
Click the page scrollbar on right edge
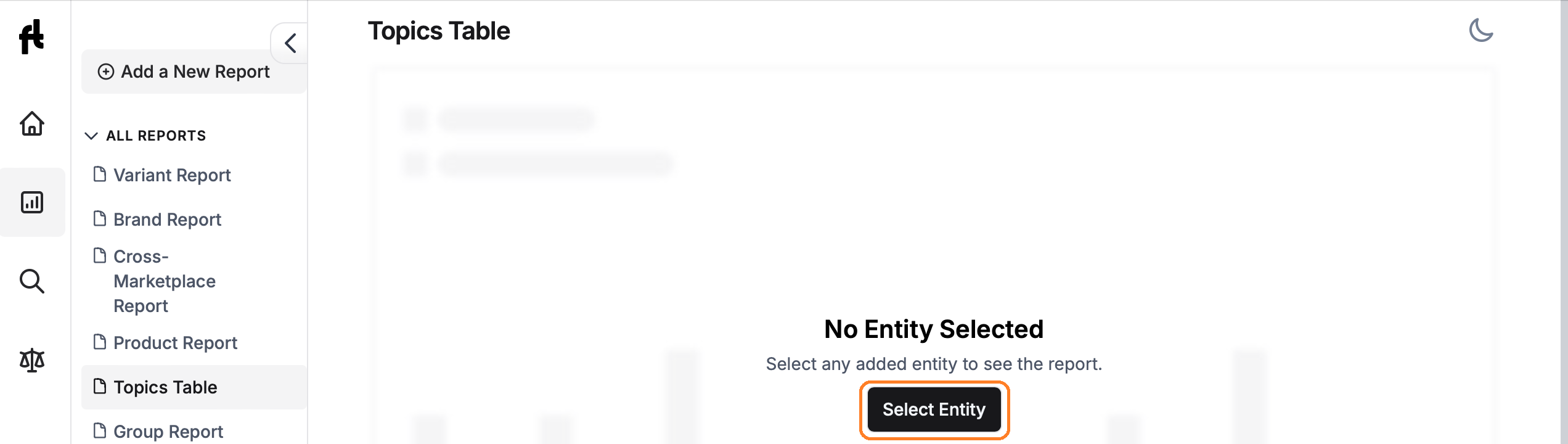click(1564, 222)
